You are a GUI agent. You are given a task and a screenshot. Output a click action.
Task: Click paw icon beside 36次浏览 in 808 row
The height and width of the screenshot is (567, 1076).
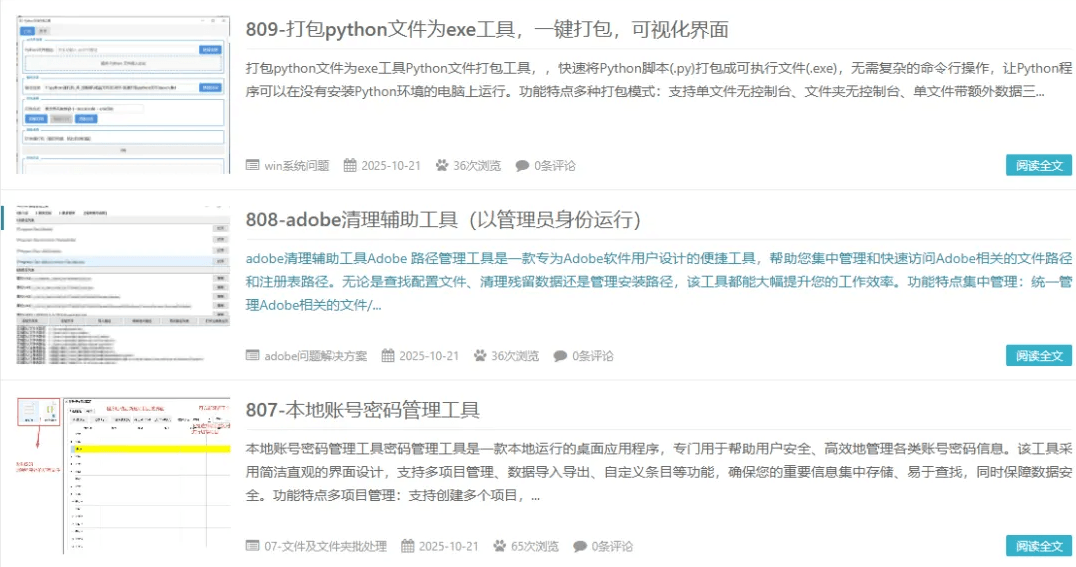[480, 355]
